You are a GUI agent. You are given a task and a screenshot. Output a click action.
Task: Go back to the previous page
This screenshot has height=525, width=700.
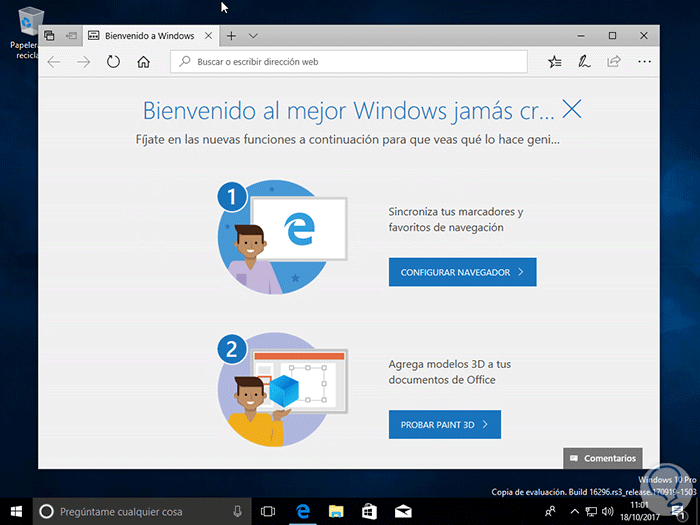[x=54, y=62]
